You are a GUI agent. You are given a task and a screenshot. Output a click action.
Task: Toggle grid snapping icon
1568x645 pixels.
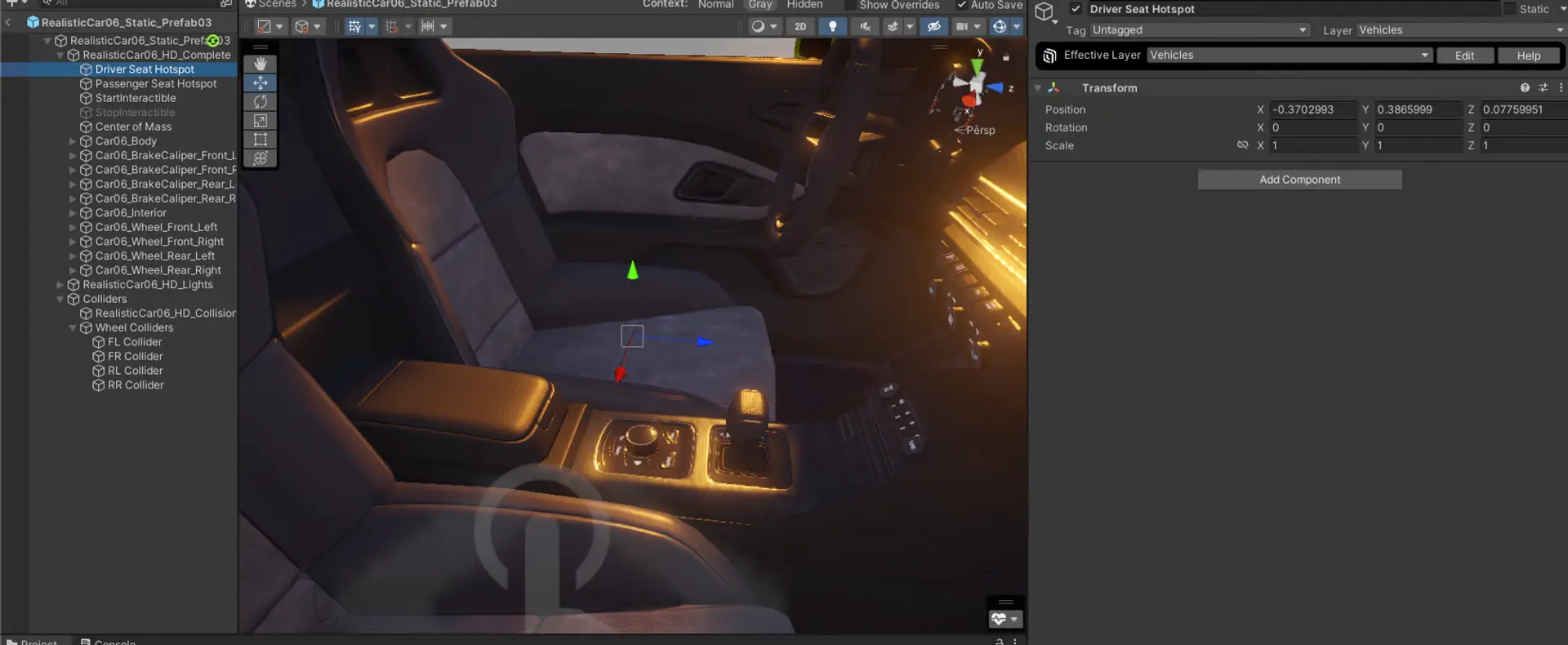coord(354,26)
